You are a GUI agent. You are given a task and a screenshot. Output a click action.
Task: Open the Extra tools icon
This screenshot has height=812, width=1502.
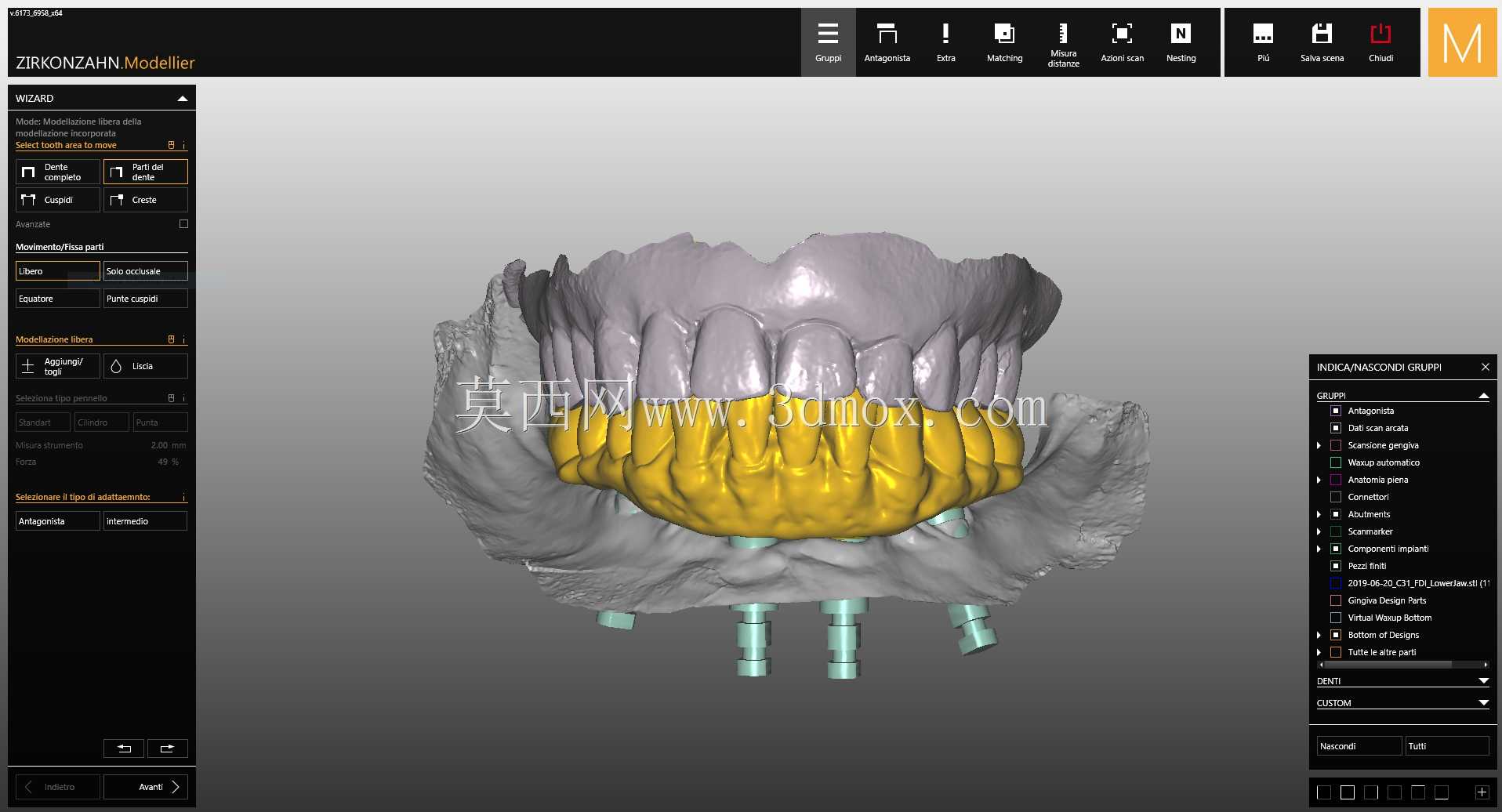click(945, 42)
